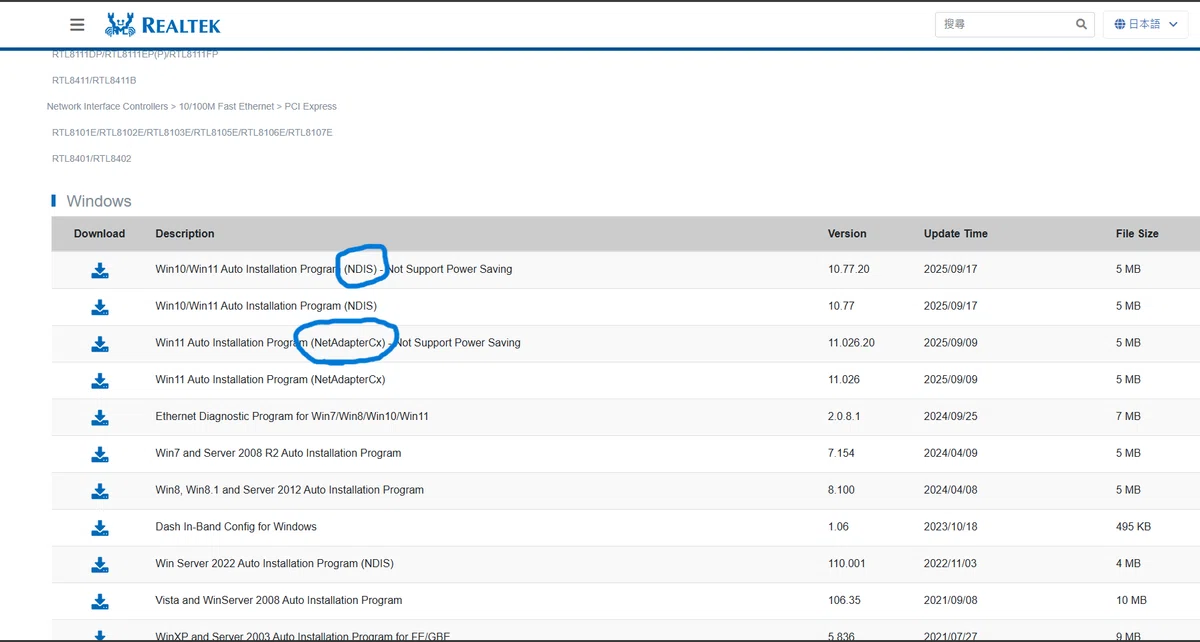1200x642 pixels.
Task: Open the 日本語 language dropdown
Action: (x=1146, y=24)
